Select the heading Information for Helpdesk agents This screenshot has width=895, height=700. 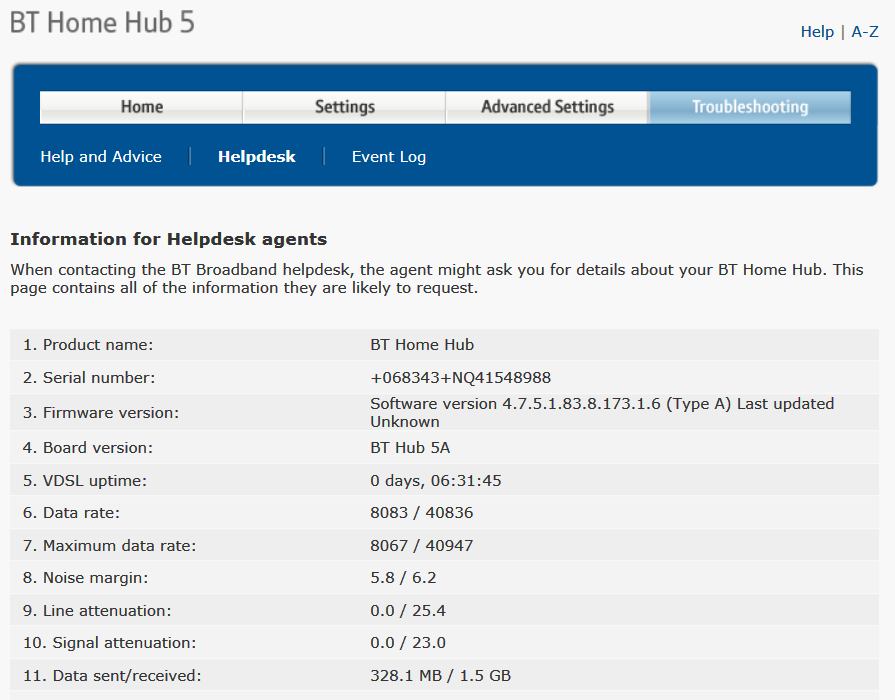(168, 239)
